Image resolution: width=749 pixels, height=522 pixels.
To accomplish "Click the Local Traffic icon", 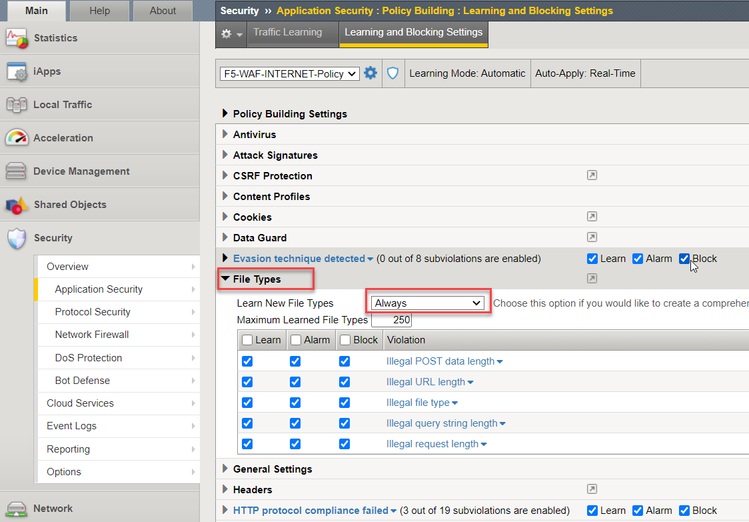I will (x=17, y=105).
